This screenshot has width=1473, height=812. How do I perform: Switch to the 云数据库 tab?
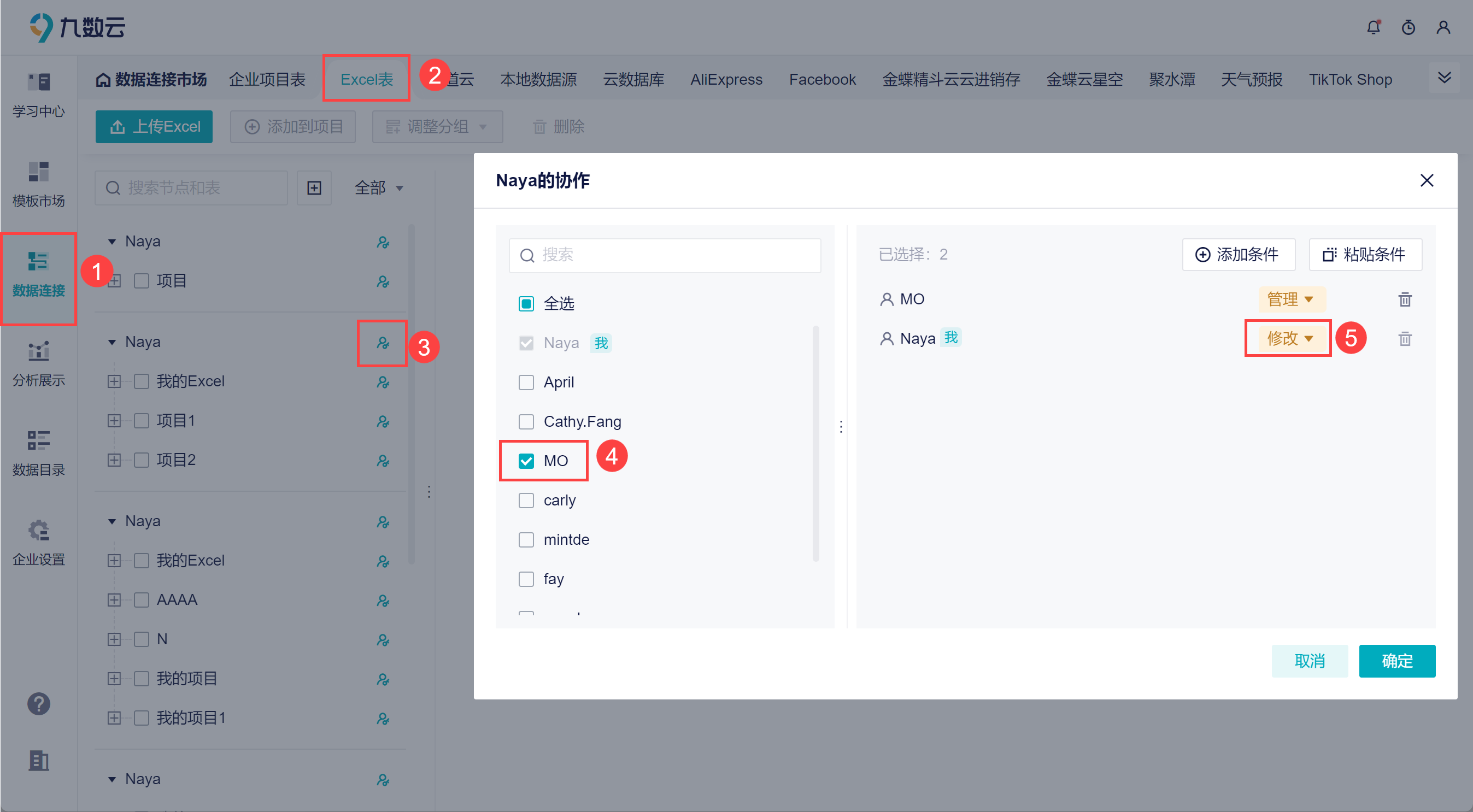click(633, 79)
